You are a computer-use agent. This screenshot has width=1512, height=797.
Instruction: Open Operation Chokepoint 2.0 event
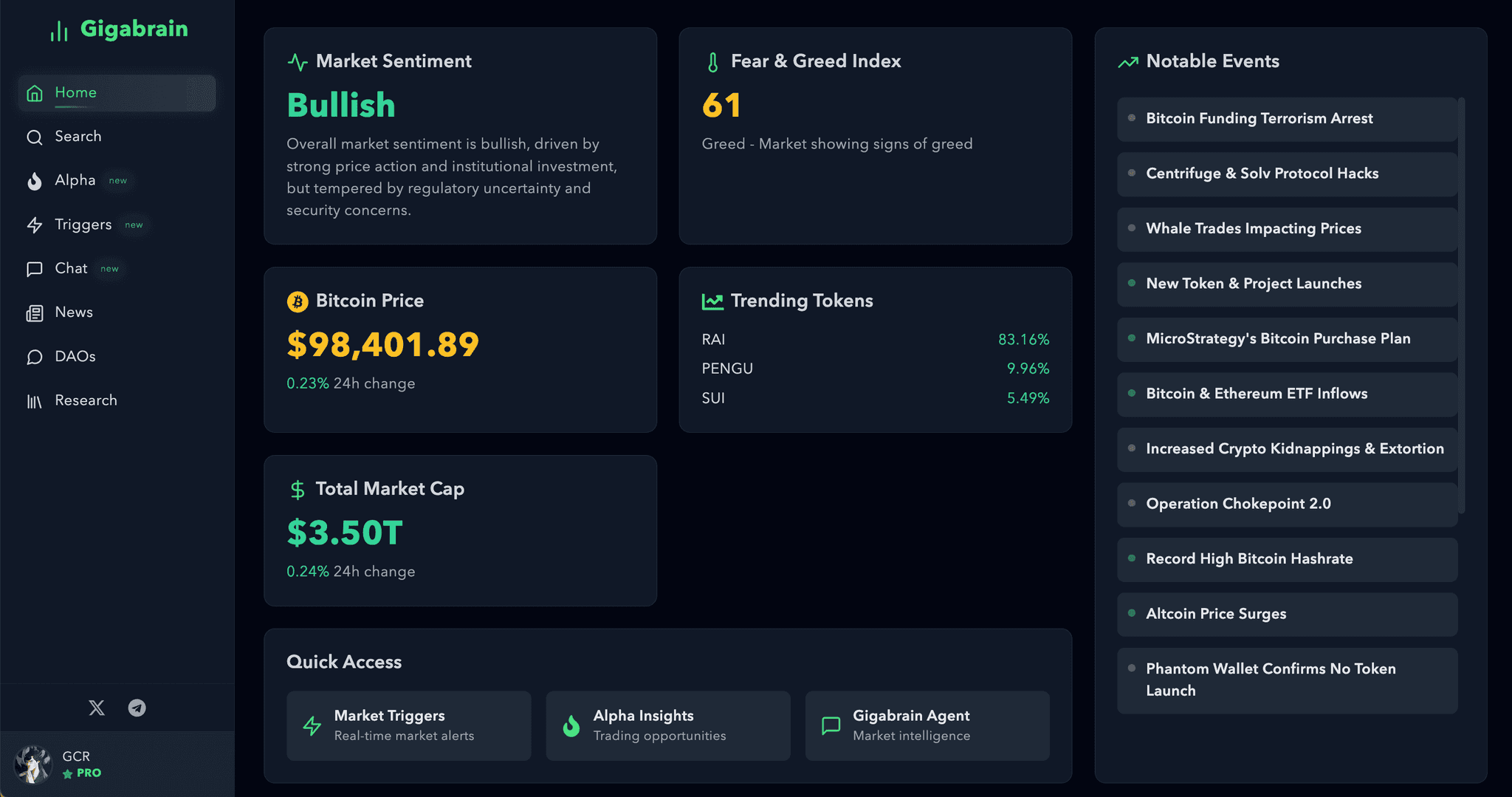click(1288, 504)
